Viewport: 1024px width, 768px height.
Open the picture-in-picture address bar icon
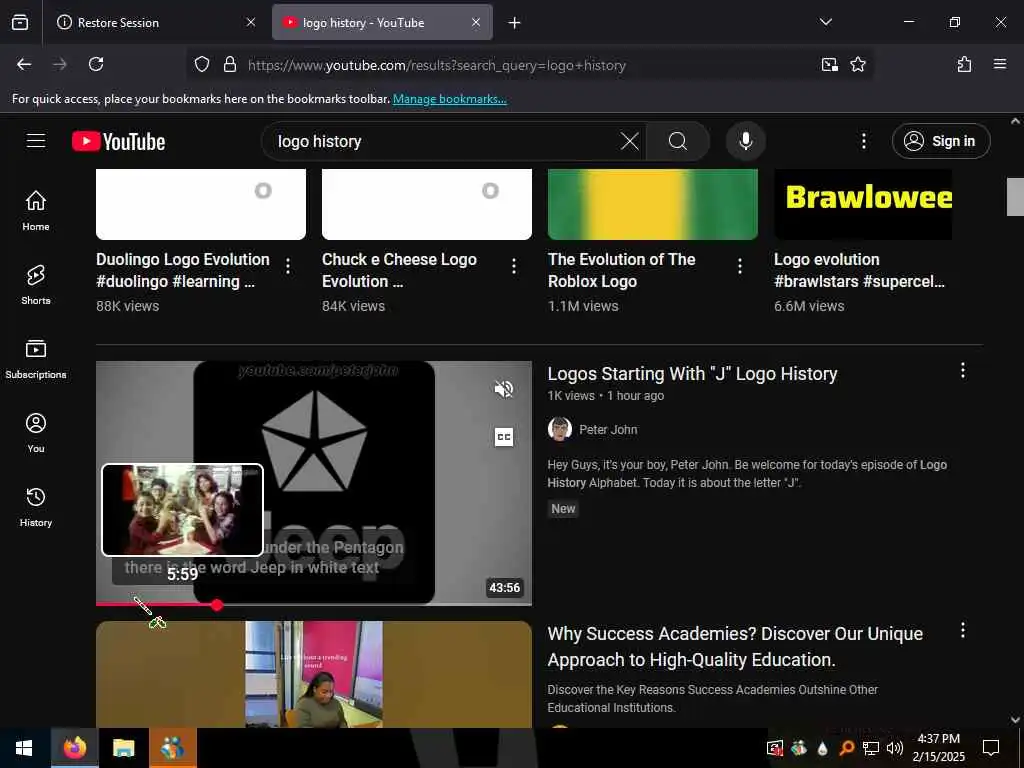pos(829,64)
